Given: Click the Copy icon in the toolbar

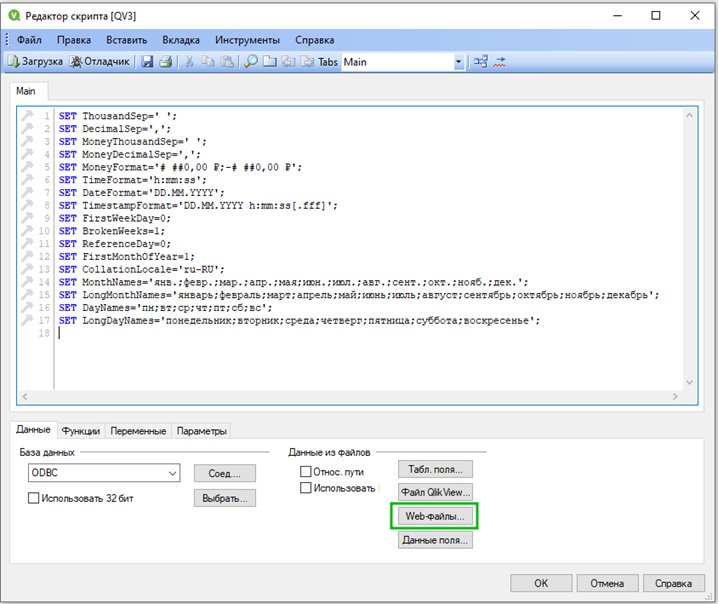Looking at the screenshot, I should [208, 61].
